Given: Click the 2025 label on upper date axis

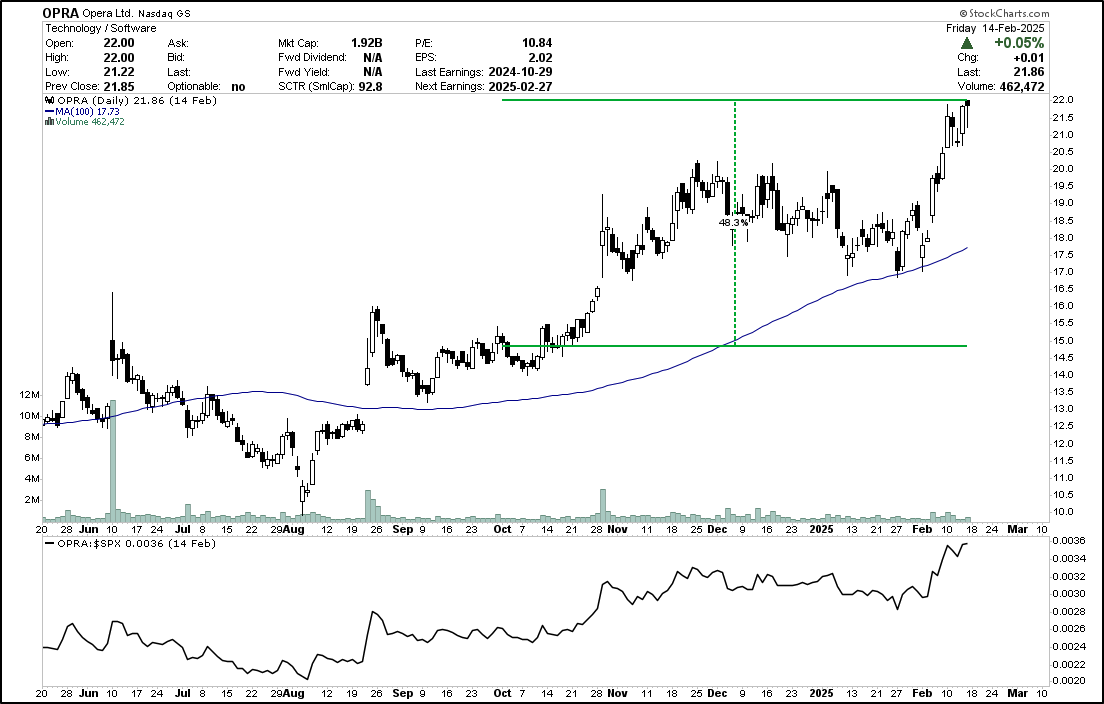Looking at the screenshot, I should tap(821, 529).
